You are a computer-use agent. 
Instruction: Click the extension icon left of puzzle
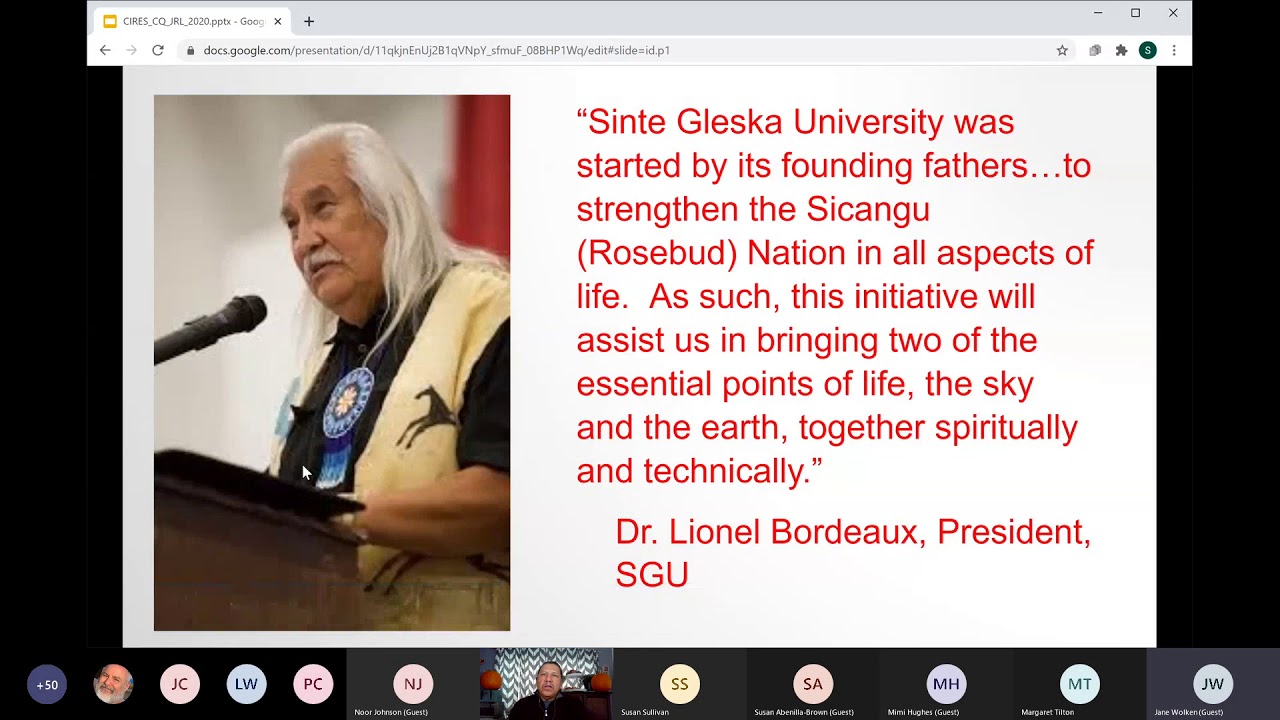pos(1095,50)
